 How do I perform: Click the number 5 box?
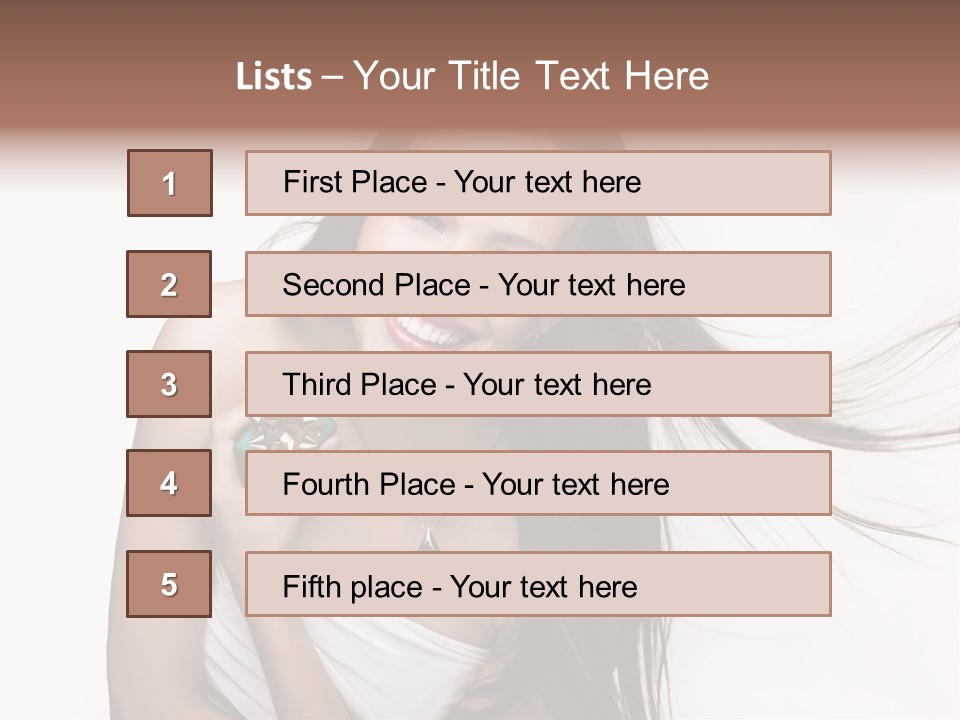coord(169,584)
